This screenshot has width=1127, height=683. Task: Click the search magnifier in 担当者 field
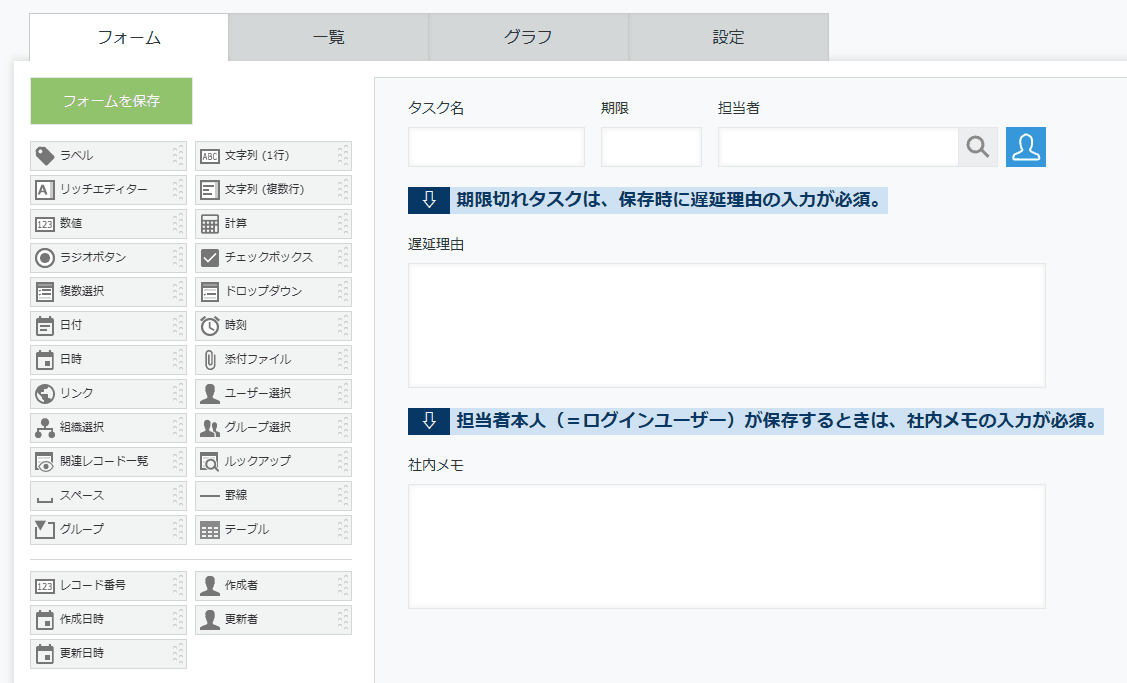click(x=978, y=147)
